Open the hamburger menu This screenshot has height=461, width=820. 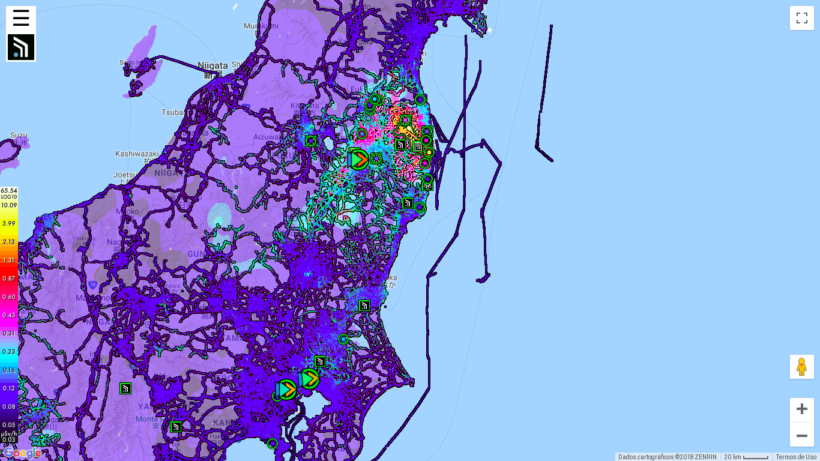click(x=21, y=18)
